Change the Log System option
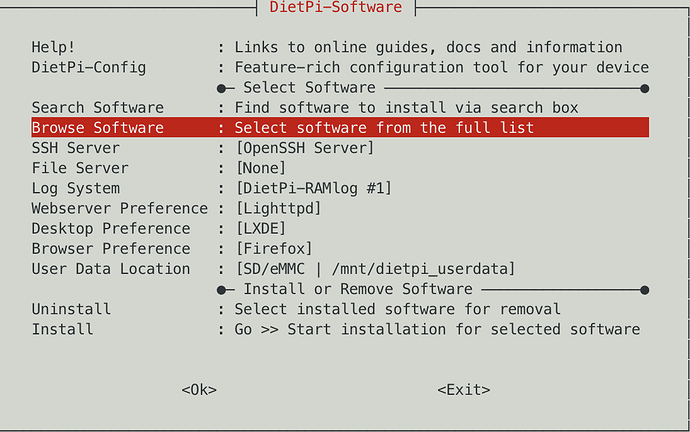Viewport: 690px width, 432px height. point(76,188)
